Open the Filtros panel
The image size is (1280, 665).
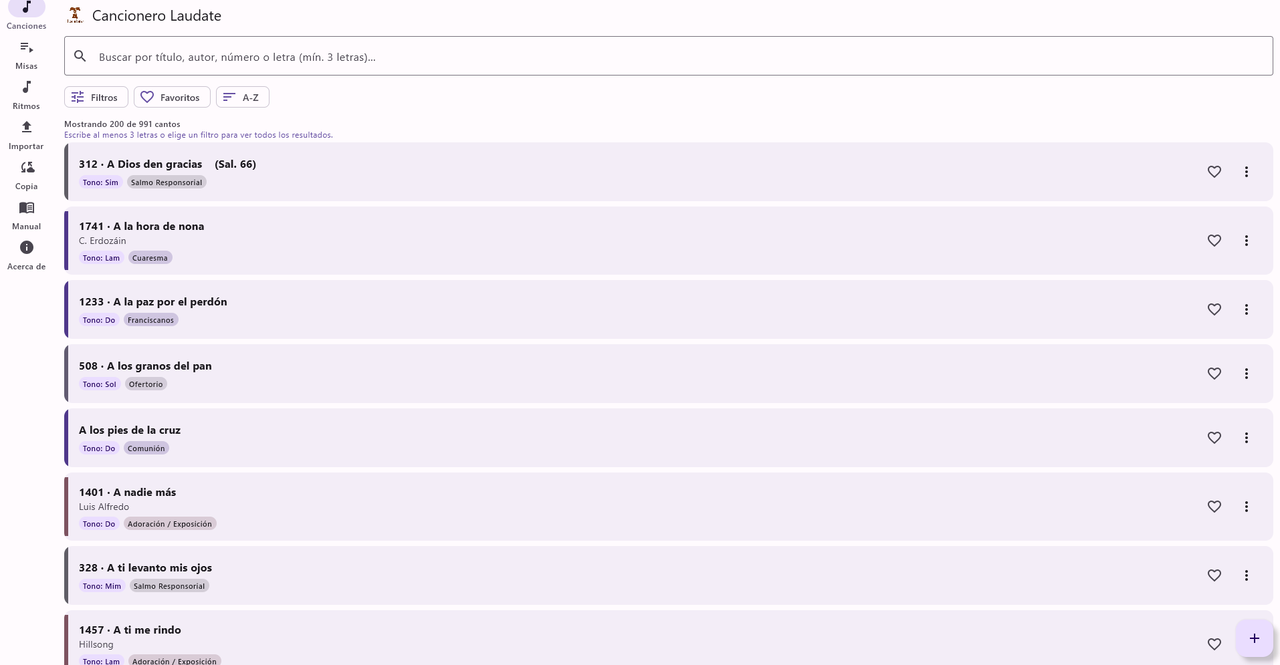tap(96, 97)
